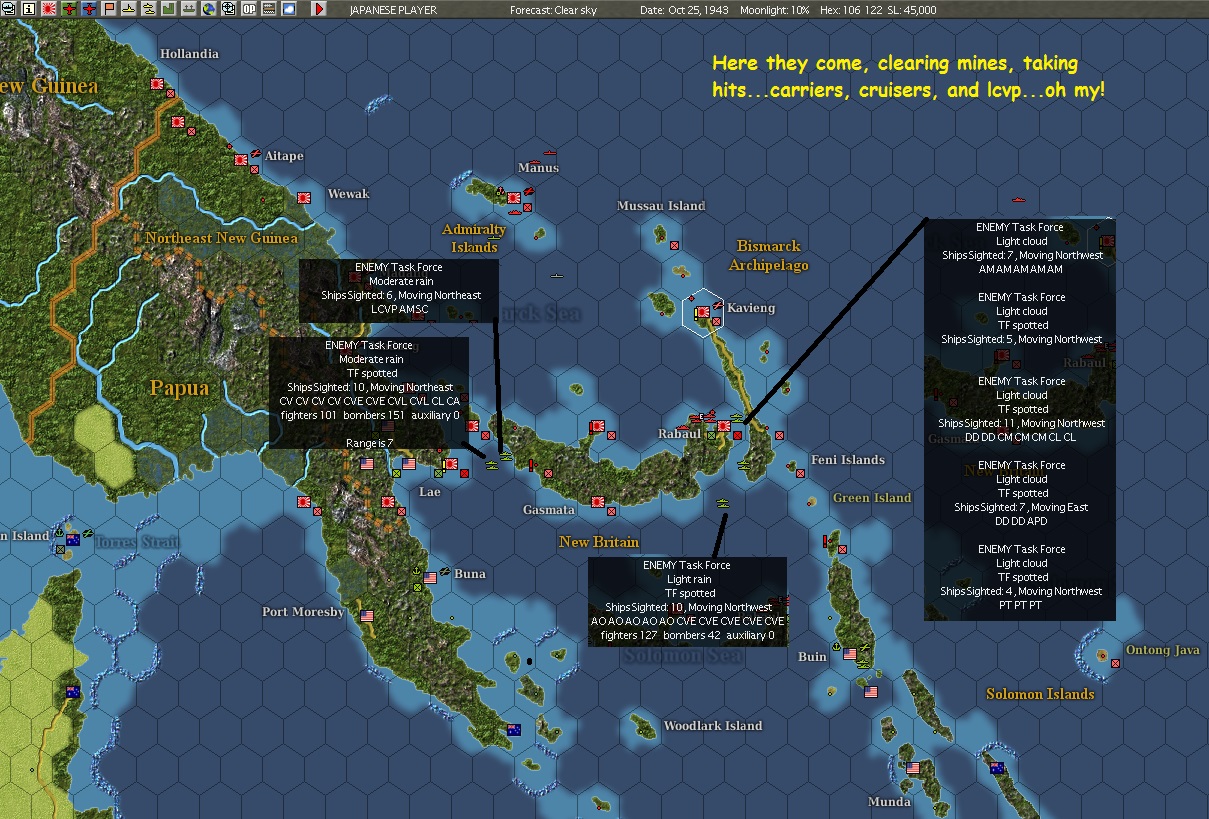Select the Japanese base on Manus
This screenshot has height=819, width=1209.
pos(514,199)
